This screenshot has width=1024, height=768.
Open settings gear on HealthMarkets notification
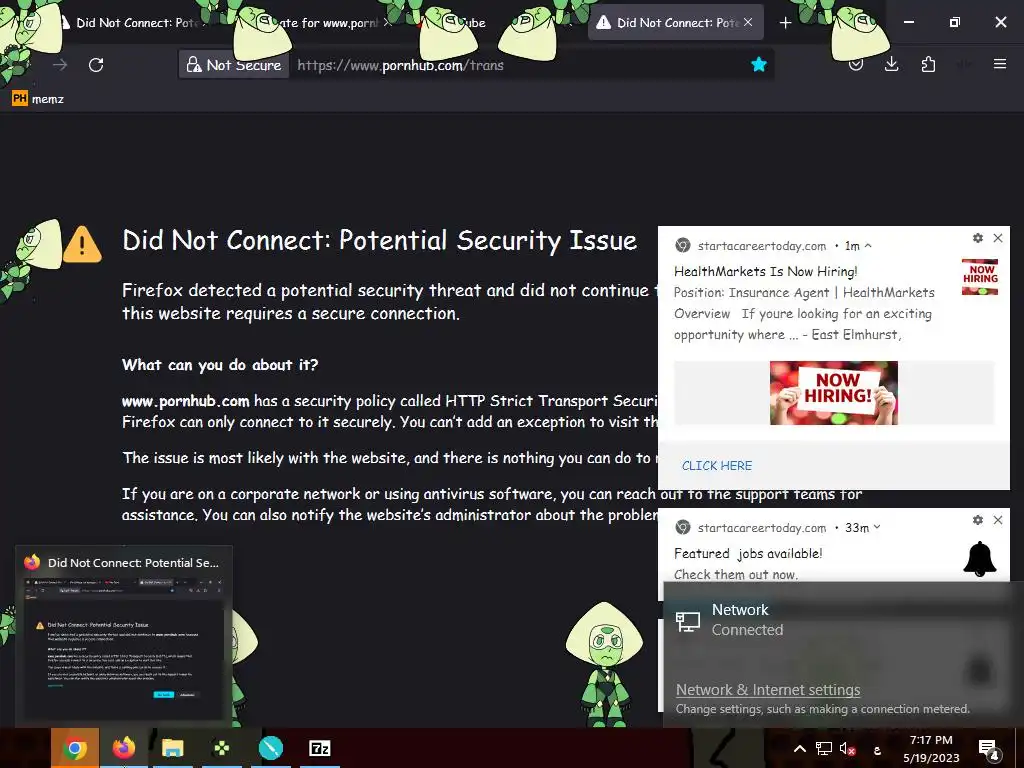tap(978, 238)
